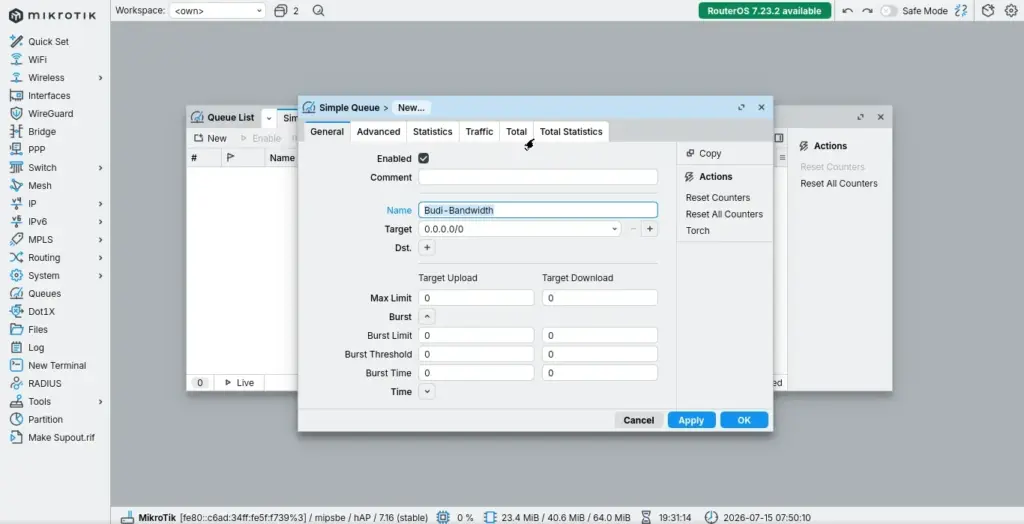1024x524 pixels.
Task: Open the RADIUS section
Action: 44,384
